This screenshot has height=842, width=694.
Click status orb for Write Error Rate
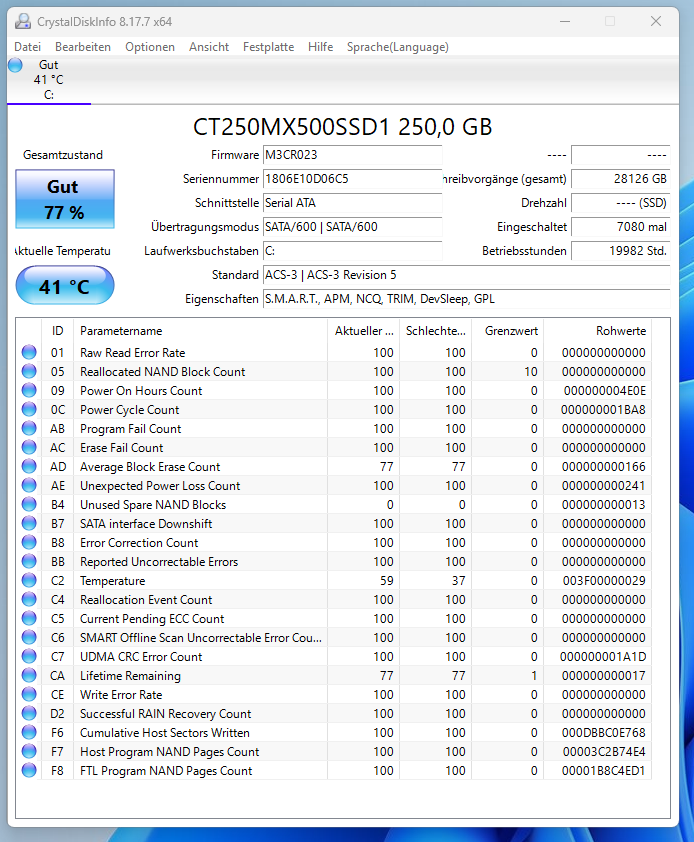[x=29, y=694]
